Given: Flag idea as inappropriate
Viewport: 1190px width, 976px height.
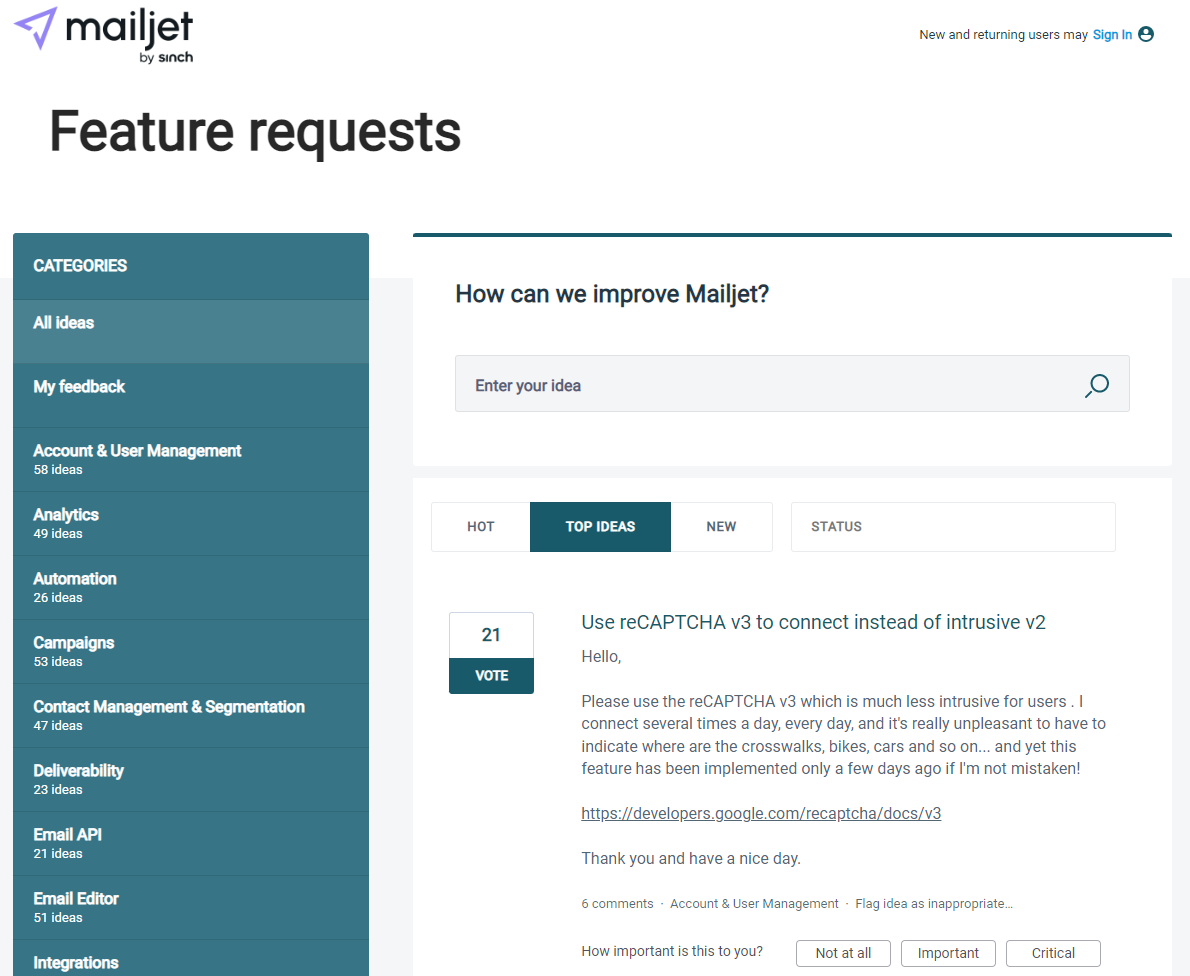Looking at the screenshot, I should [x=934, y=904].
